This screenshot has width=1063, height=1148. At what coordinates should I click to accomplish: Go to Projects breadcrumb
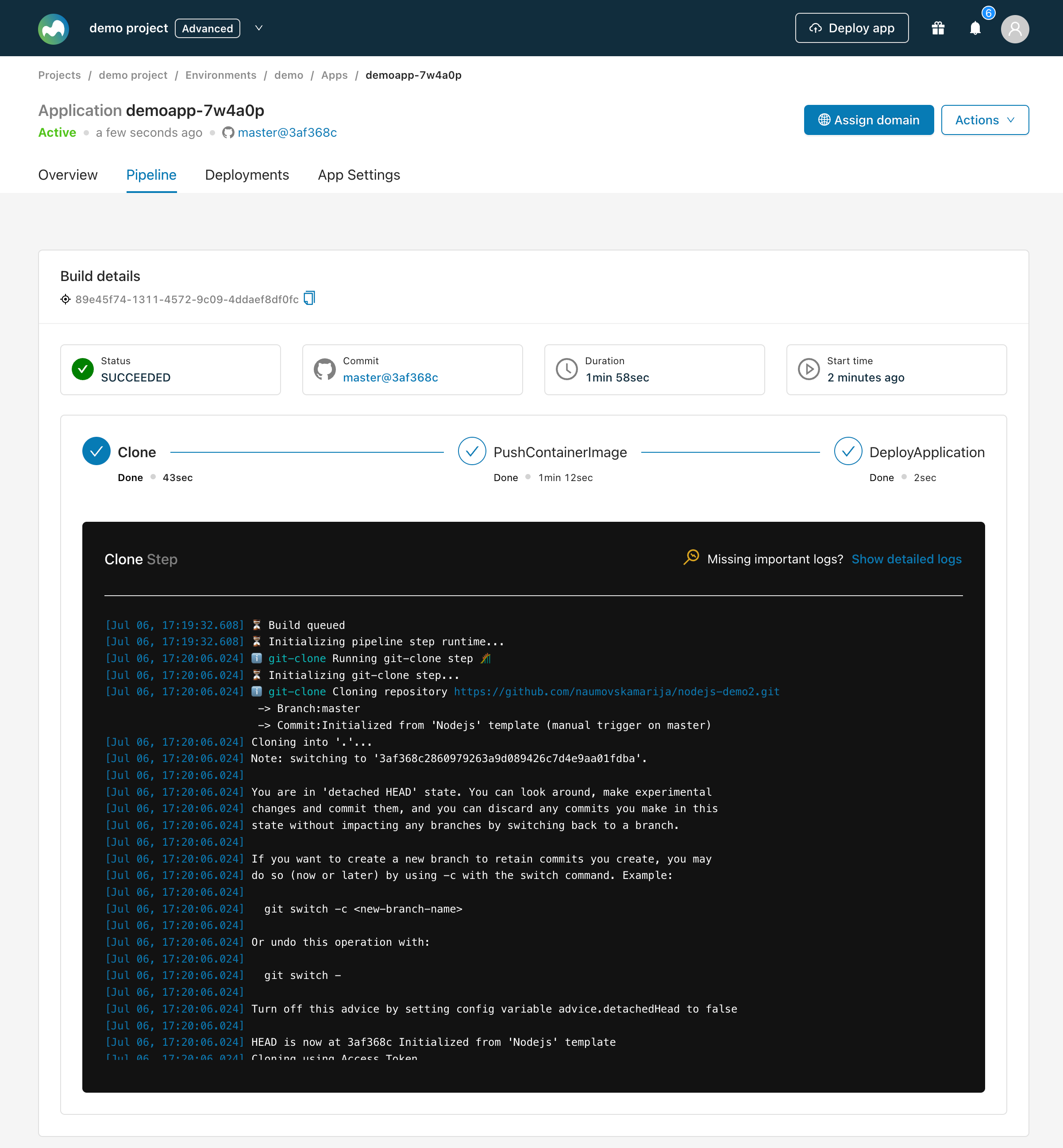[59, 75]
